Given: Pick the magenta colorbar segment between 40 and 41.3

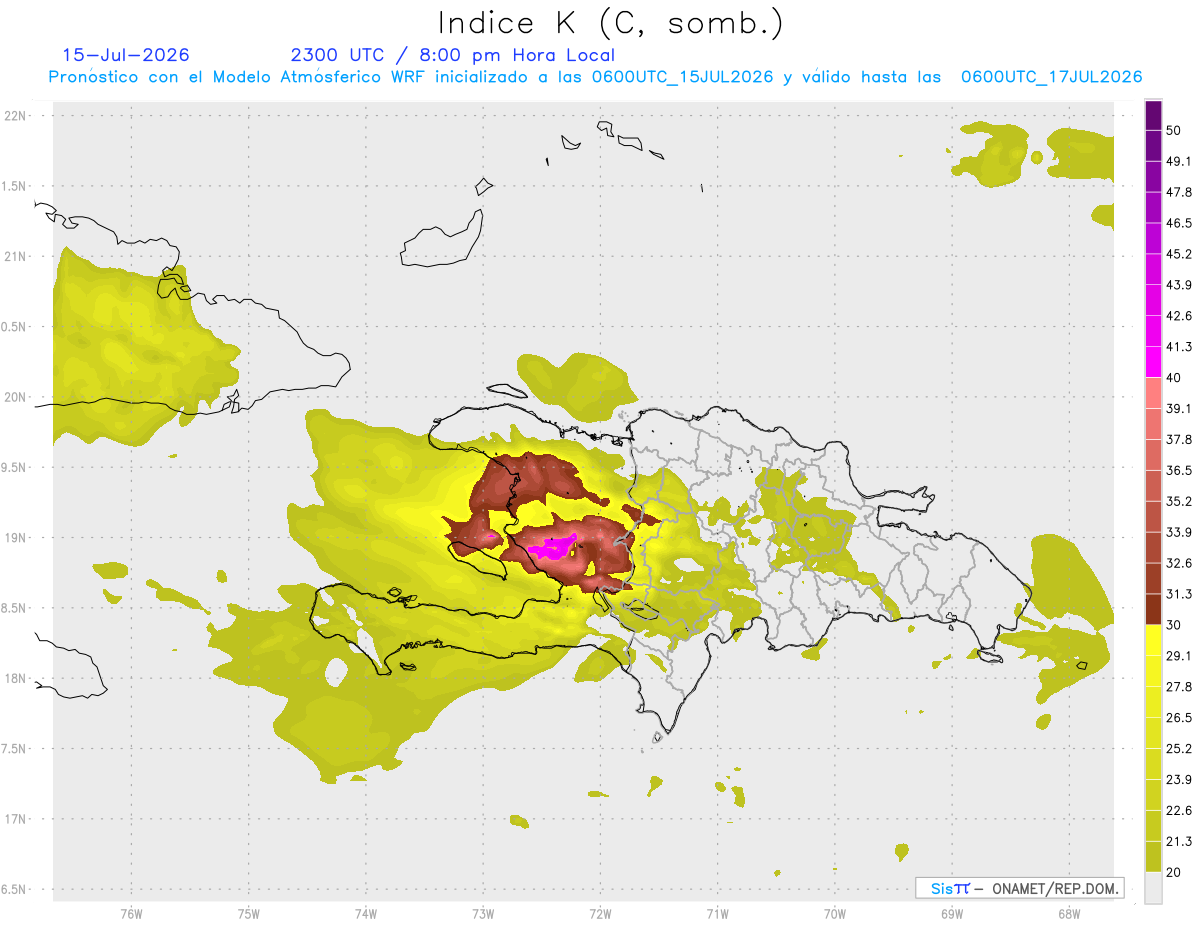Looking at the screenshot, I should pyautogui.click(x=1153, y=362).
